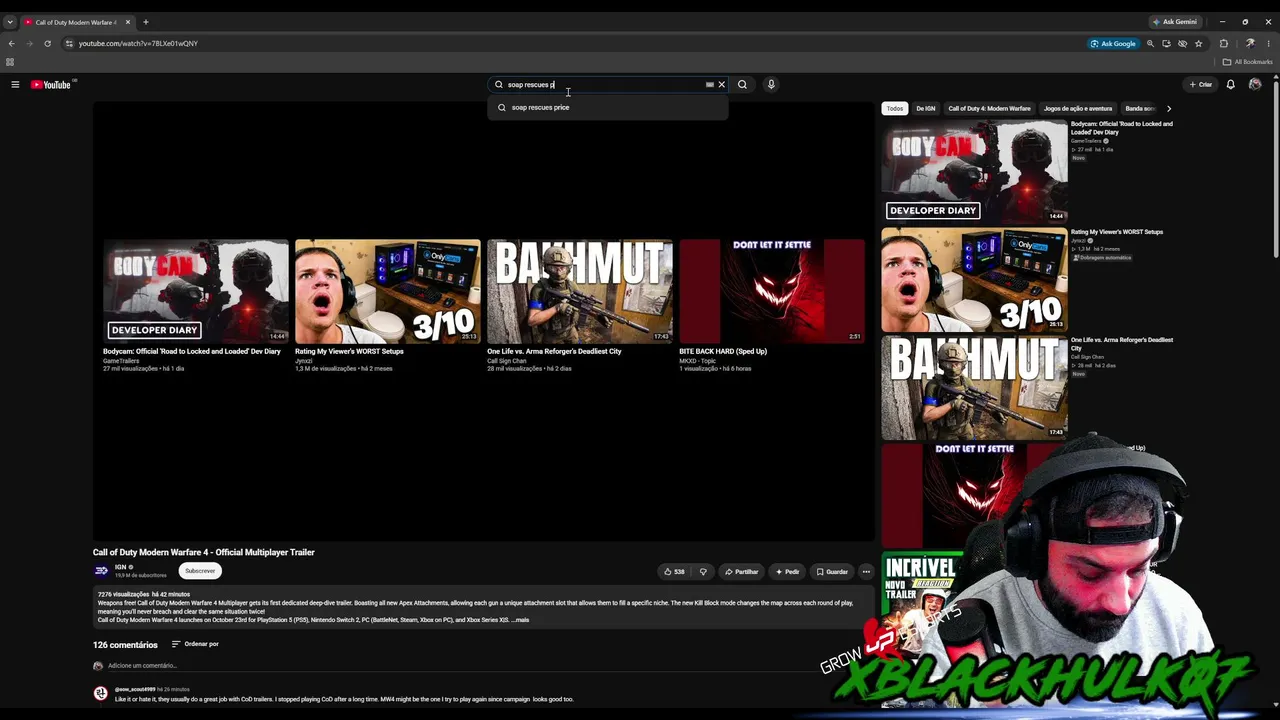
Task: Open the tab search dropdown
Action: click(x=10, y=22)
